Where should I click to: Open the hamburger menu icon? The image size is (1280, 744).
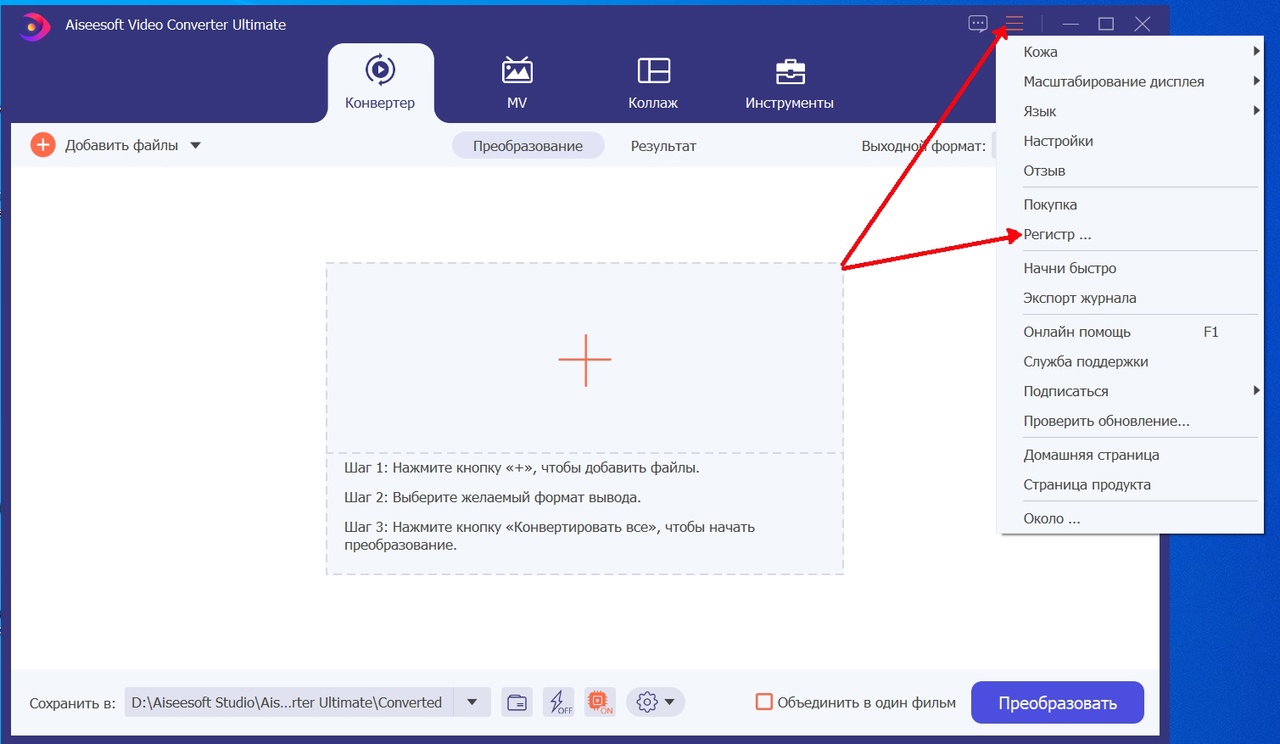(x=1015, y=24)
